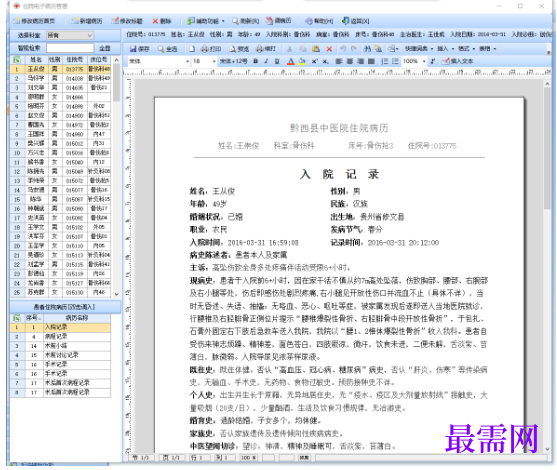Align text right
557x470 pixels.
(361, 61)
